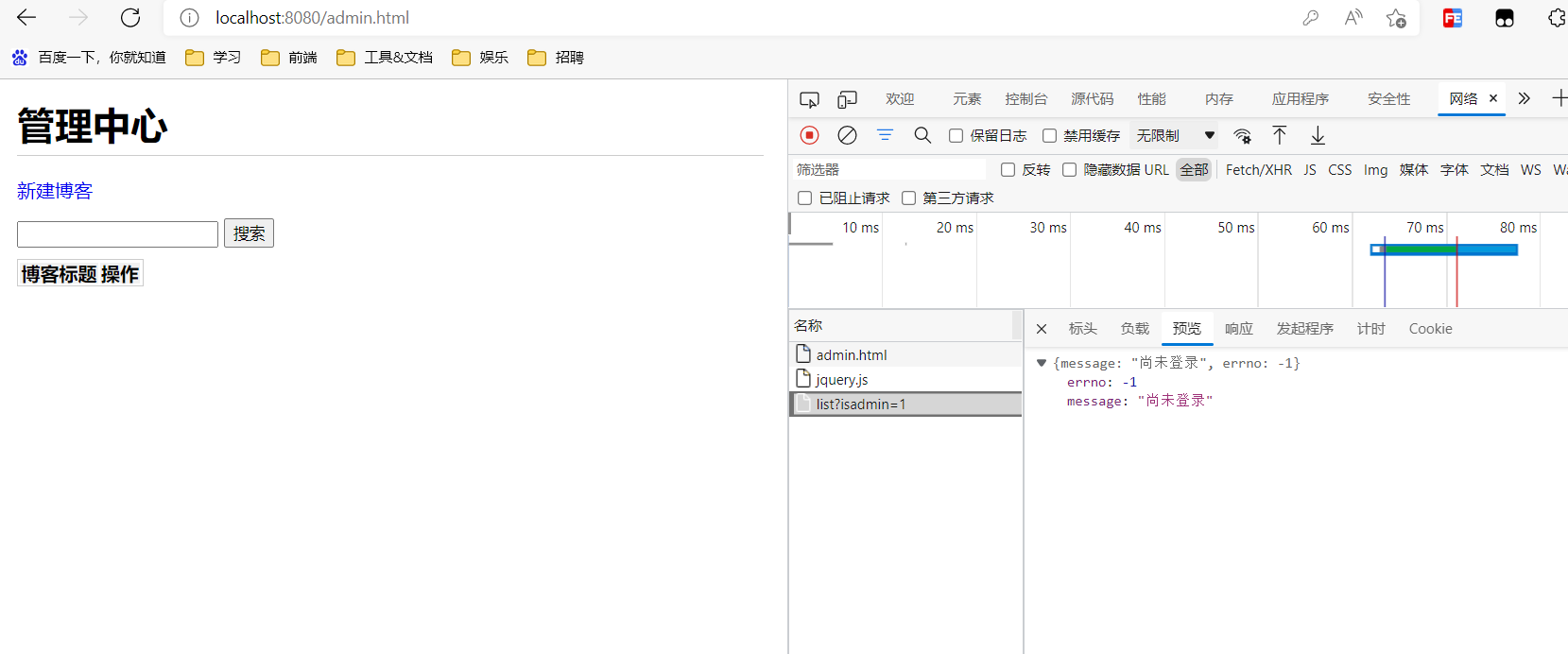Open the 安全性 panel
Image resolution: width=1568 pixels, height=654 pixels.
pos(1389,99)
